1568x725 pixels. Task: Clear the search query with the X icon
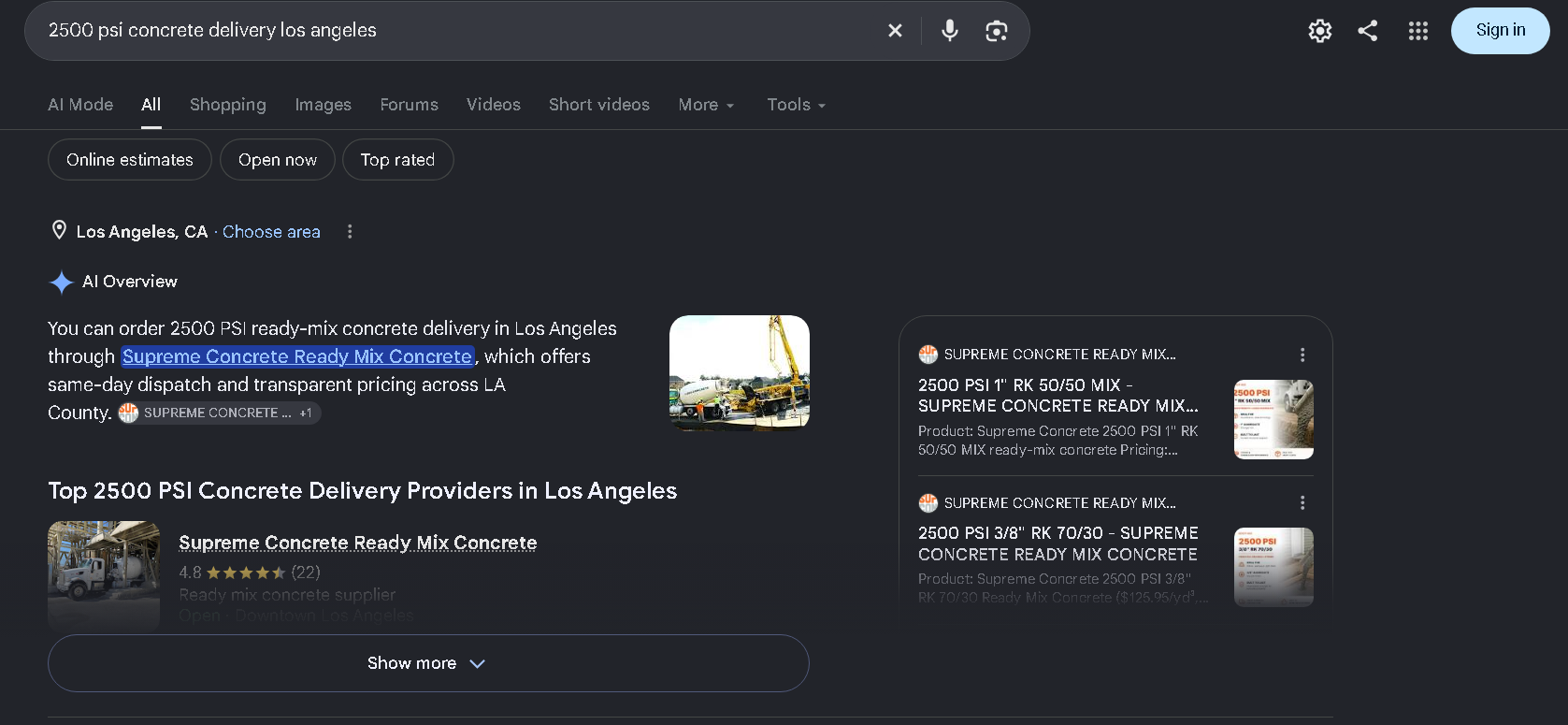895,31
